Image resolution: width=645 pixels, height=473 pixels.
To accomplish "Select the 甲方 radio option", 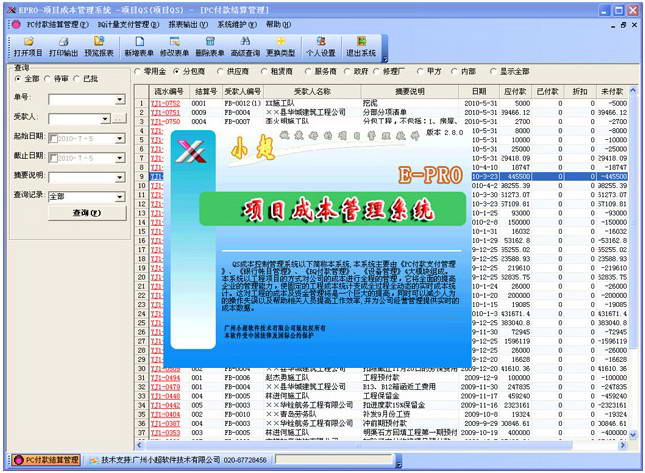I will coord(420,71).
